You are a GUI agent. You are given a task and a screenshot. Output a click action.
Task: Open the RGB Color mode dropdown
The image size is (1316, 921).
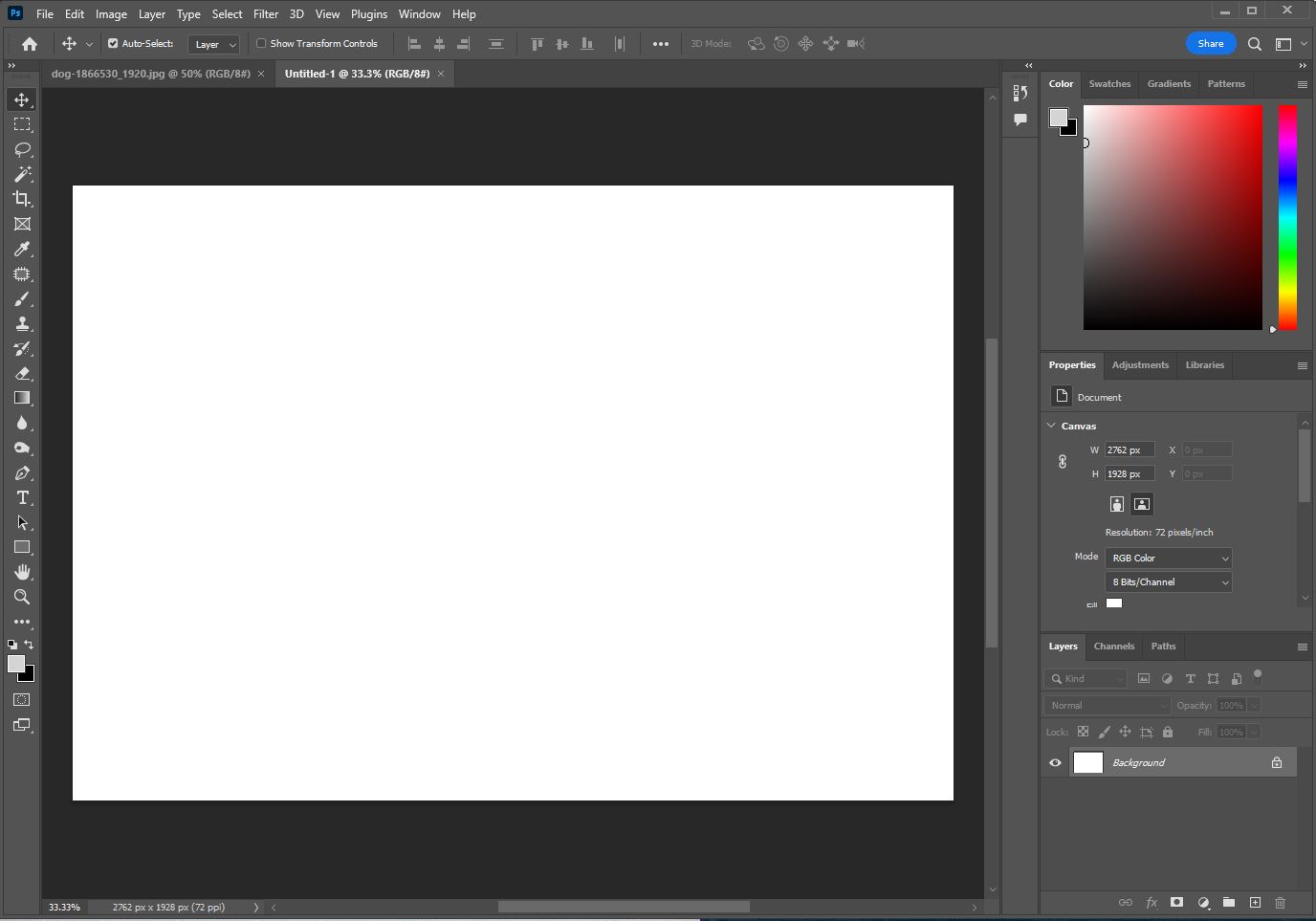coord(1169,559)
